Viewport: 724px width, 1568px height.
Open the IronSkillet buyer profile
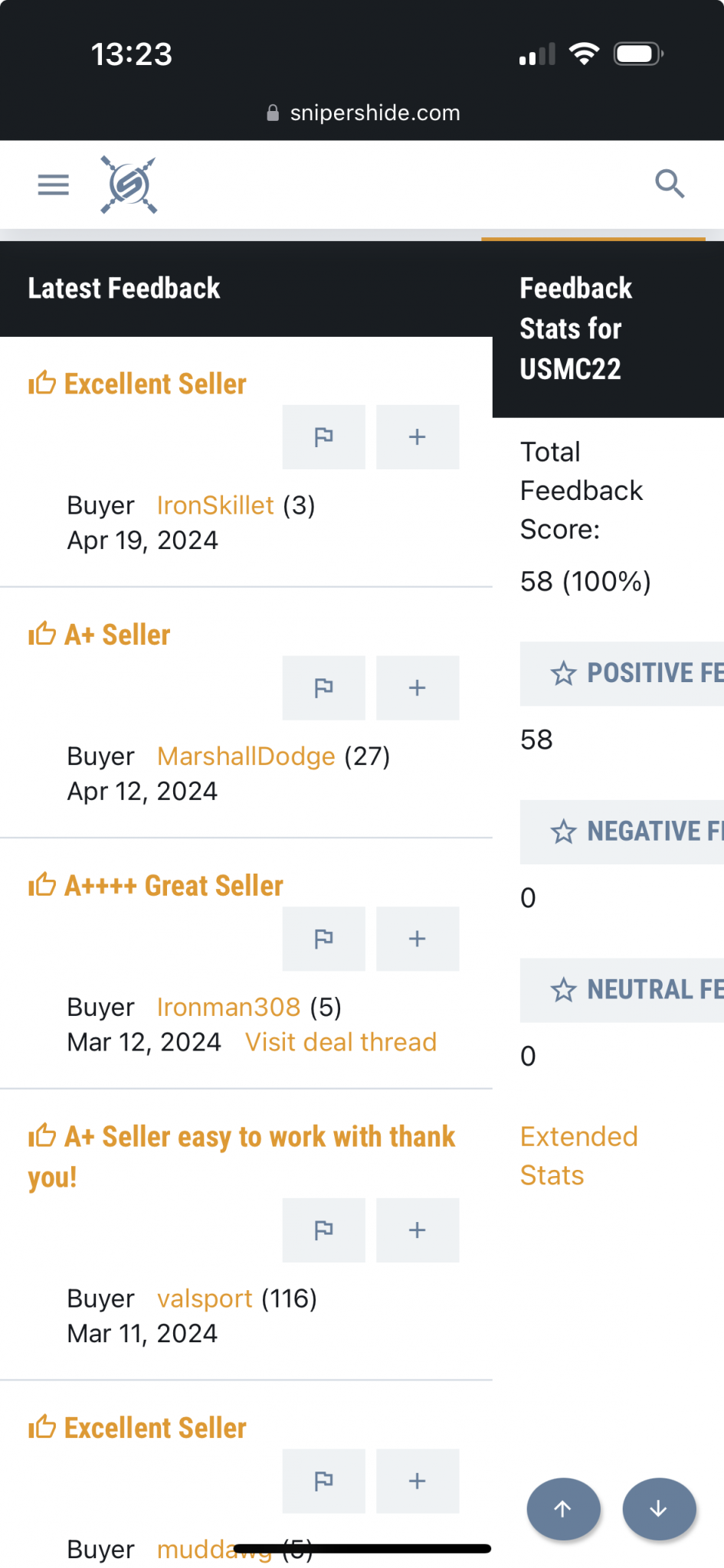tap(215, 505)
